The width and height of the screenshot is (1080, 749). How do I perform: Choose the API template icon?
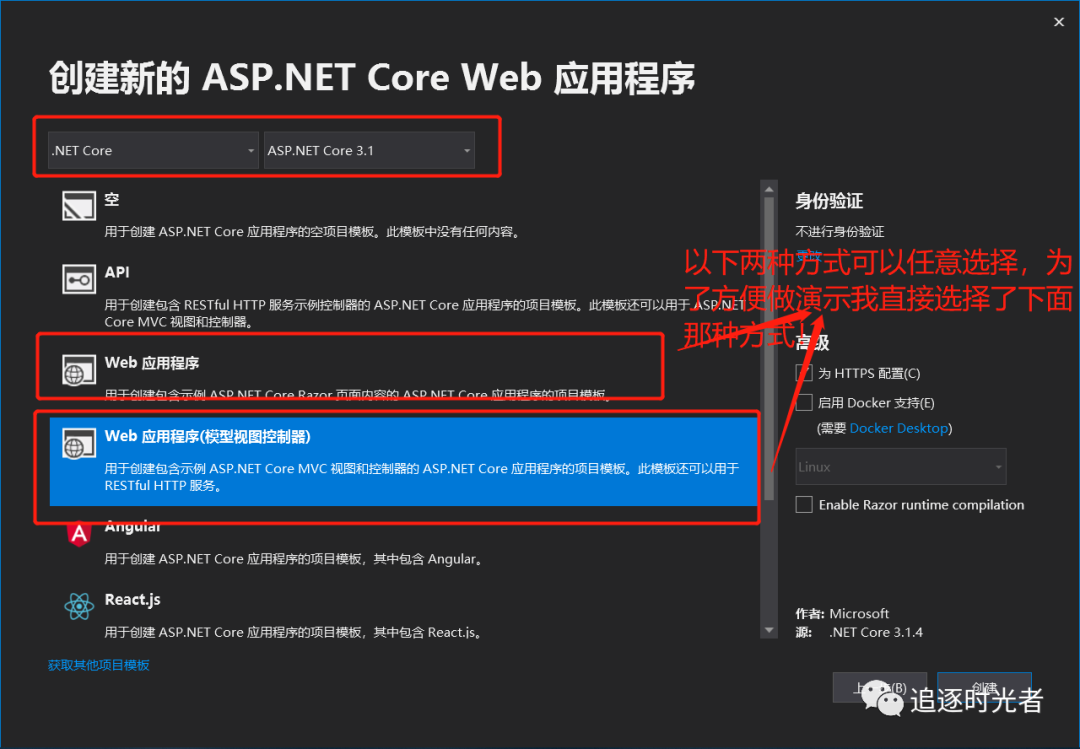pyautogui.click(x=79, y=279)
